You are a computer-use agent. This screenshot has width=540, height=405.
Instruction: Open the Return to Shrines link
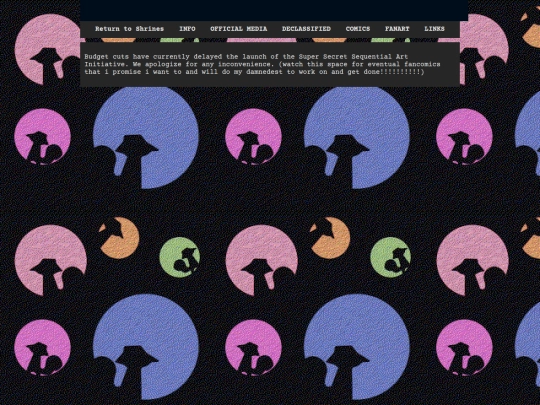click(x=129, y=29)
